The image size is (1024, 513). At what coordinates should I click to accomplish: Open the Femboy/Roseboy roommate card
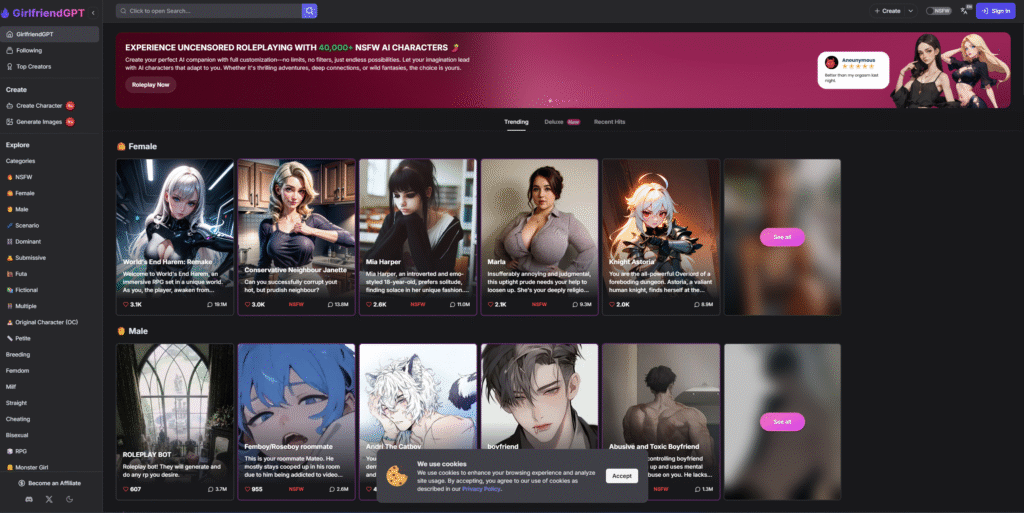pyautogui.click(x=296, y=422)
